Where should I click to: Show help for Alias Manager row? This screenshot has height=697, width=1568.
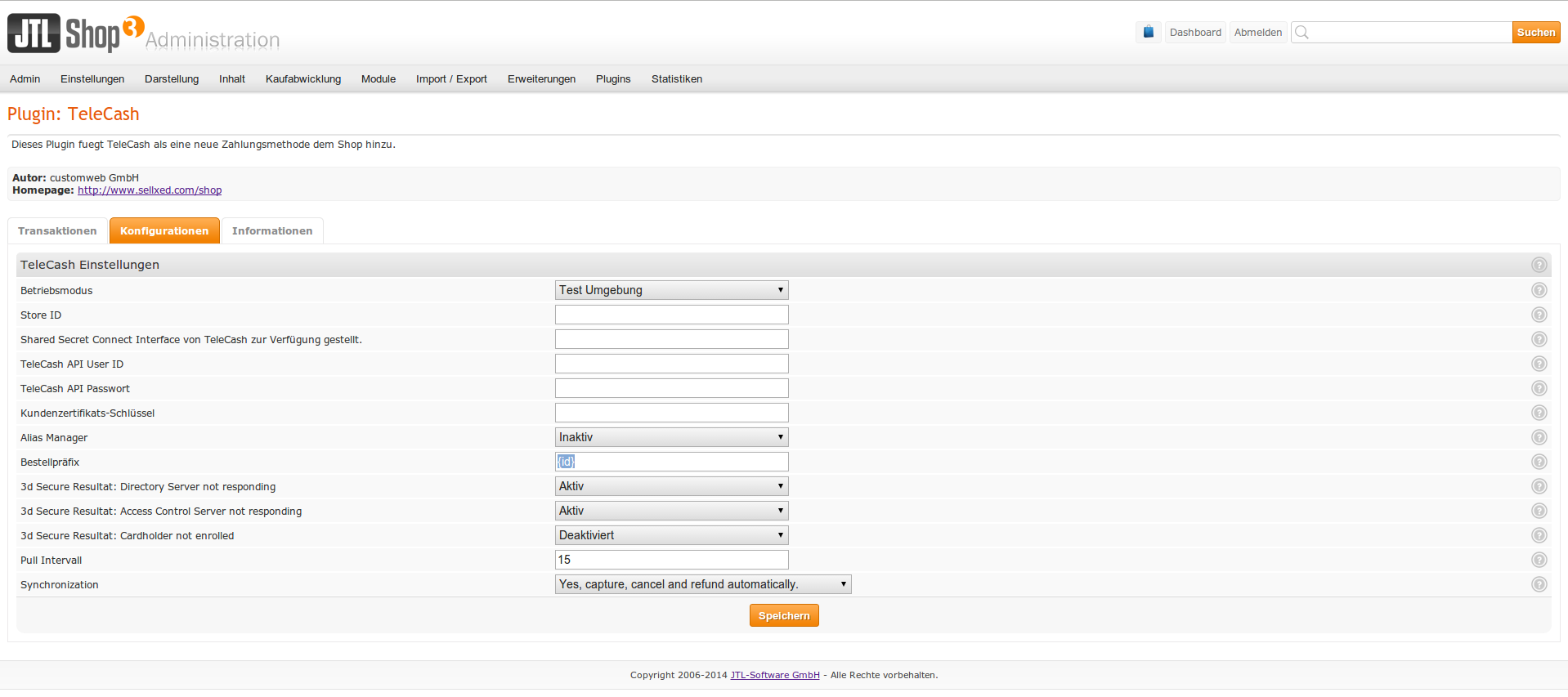pos(1539,437)
